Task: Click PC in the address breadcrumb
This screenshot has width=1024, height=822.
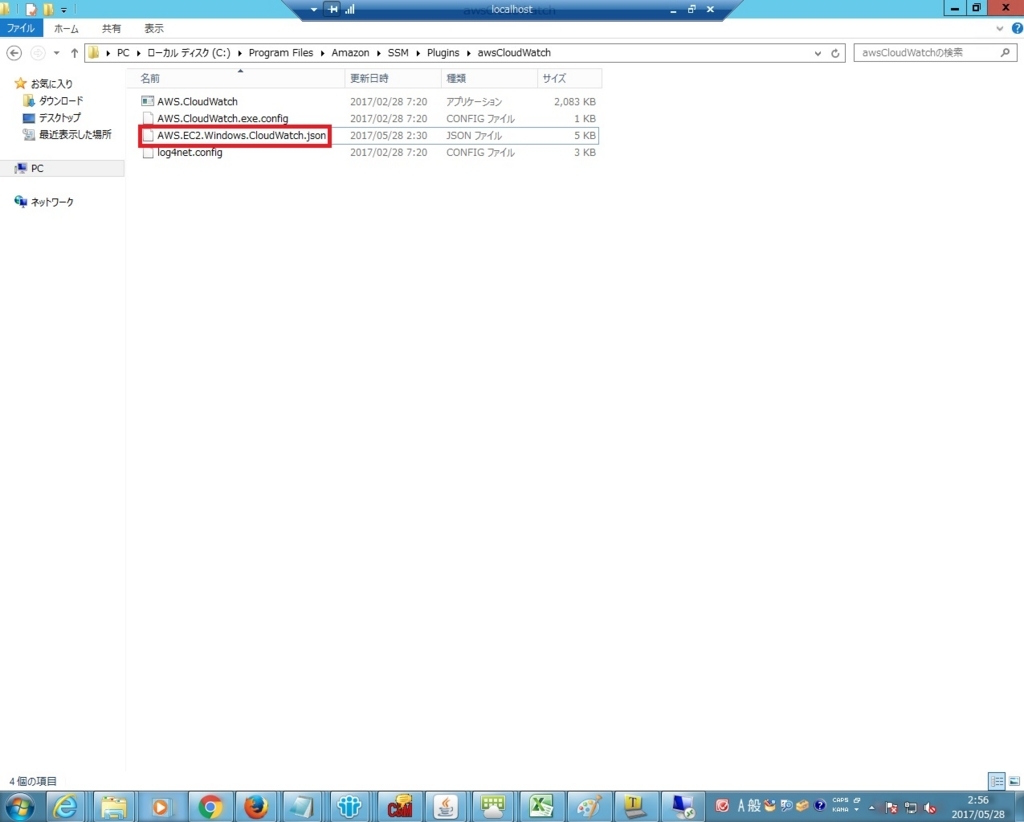Action: point(123,53)
